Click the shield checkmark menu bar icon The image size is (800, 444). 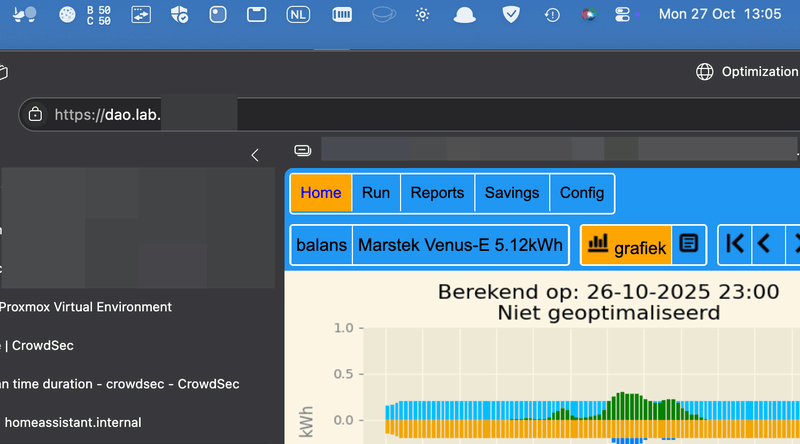[x=511, y=15]
